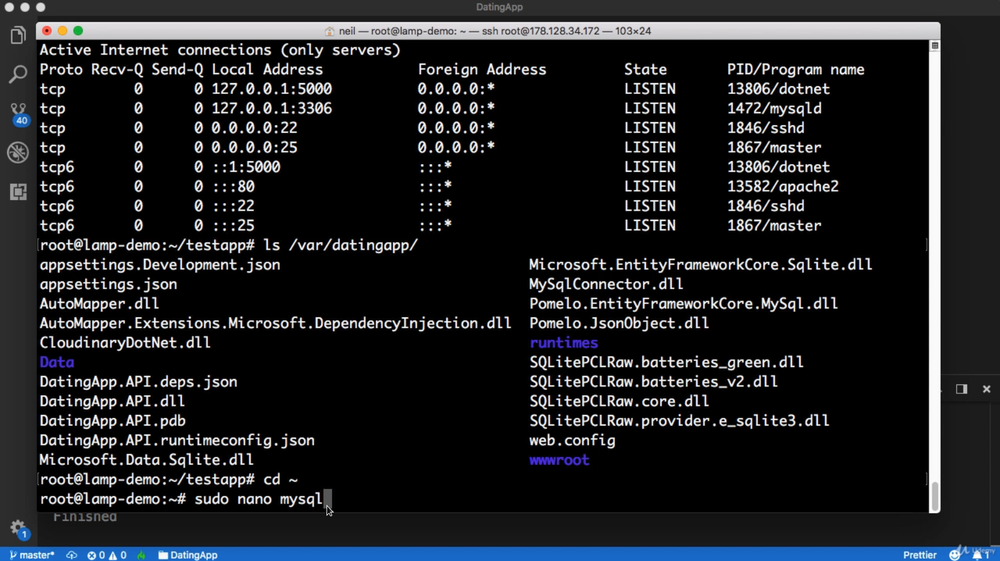
Task: Click the 'DatingApp' VS Code window title
Action: point(499,7)
